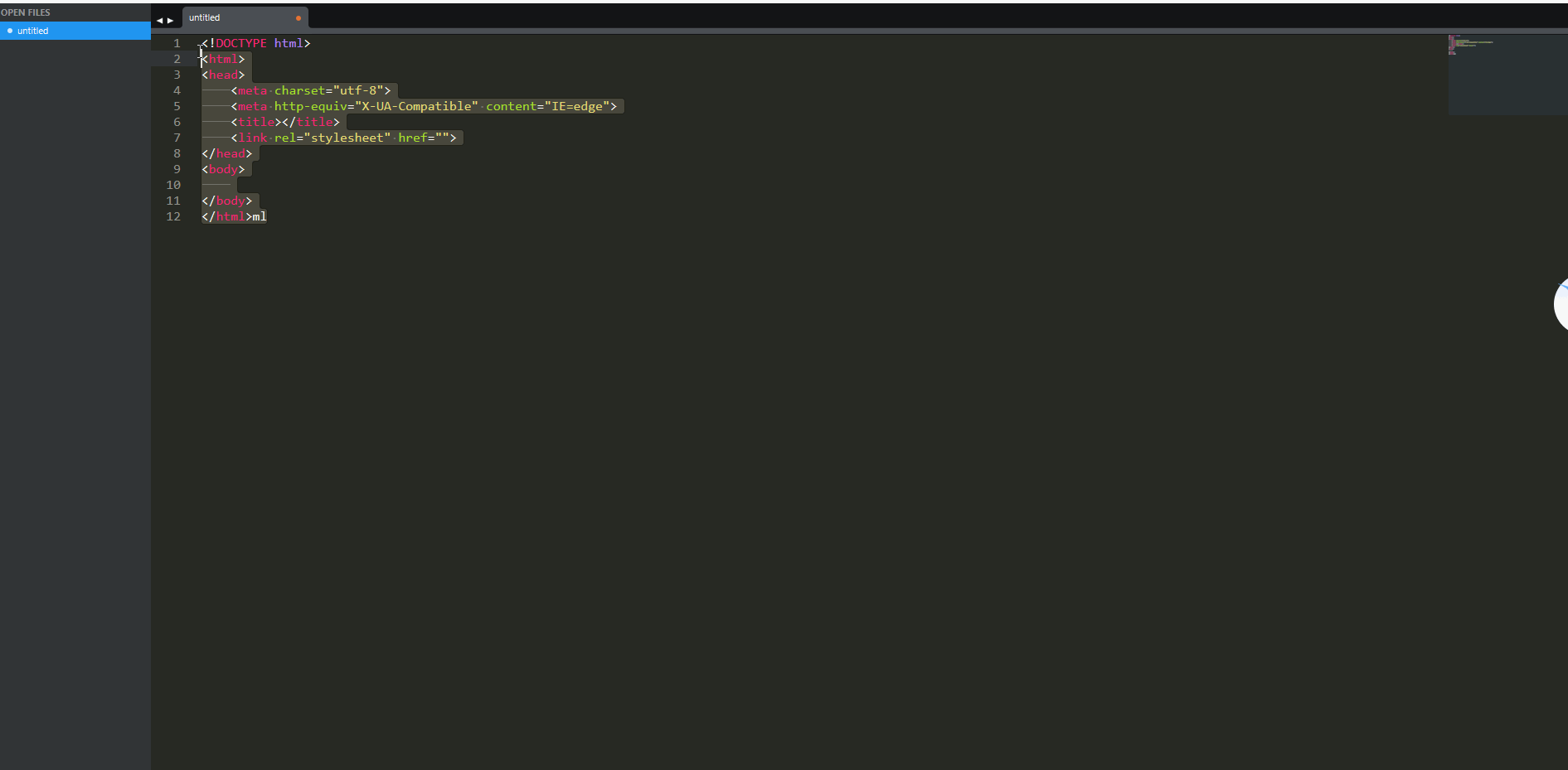Screen dimensions: 1568x770
Task: Click the opening html tag on line 2
Action: pyautogui.click(x=223, y=59)
